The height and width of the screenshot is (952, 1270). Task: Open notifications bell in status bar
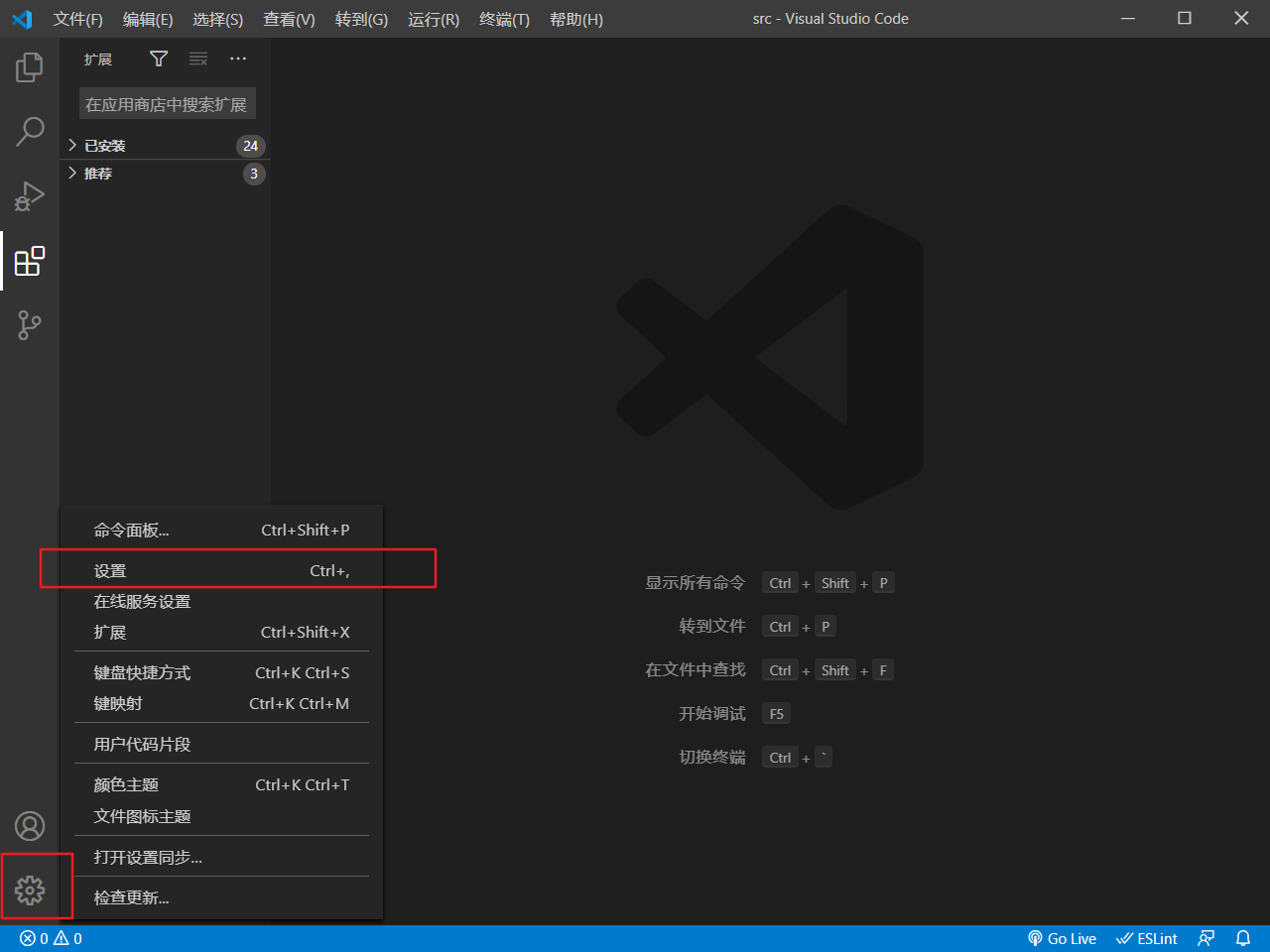tap(1243, 939)
